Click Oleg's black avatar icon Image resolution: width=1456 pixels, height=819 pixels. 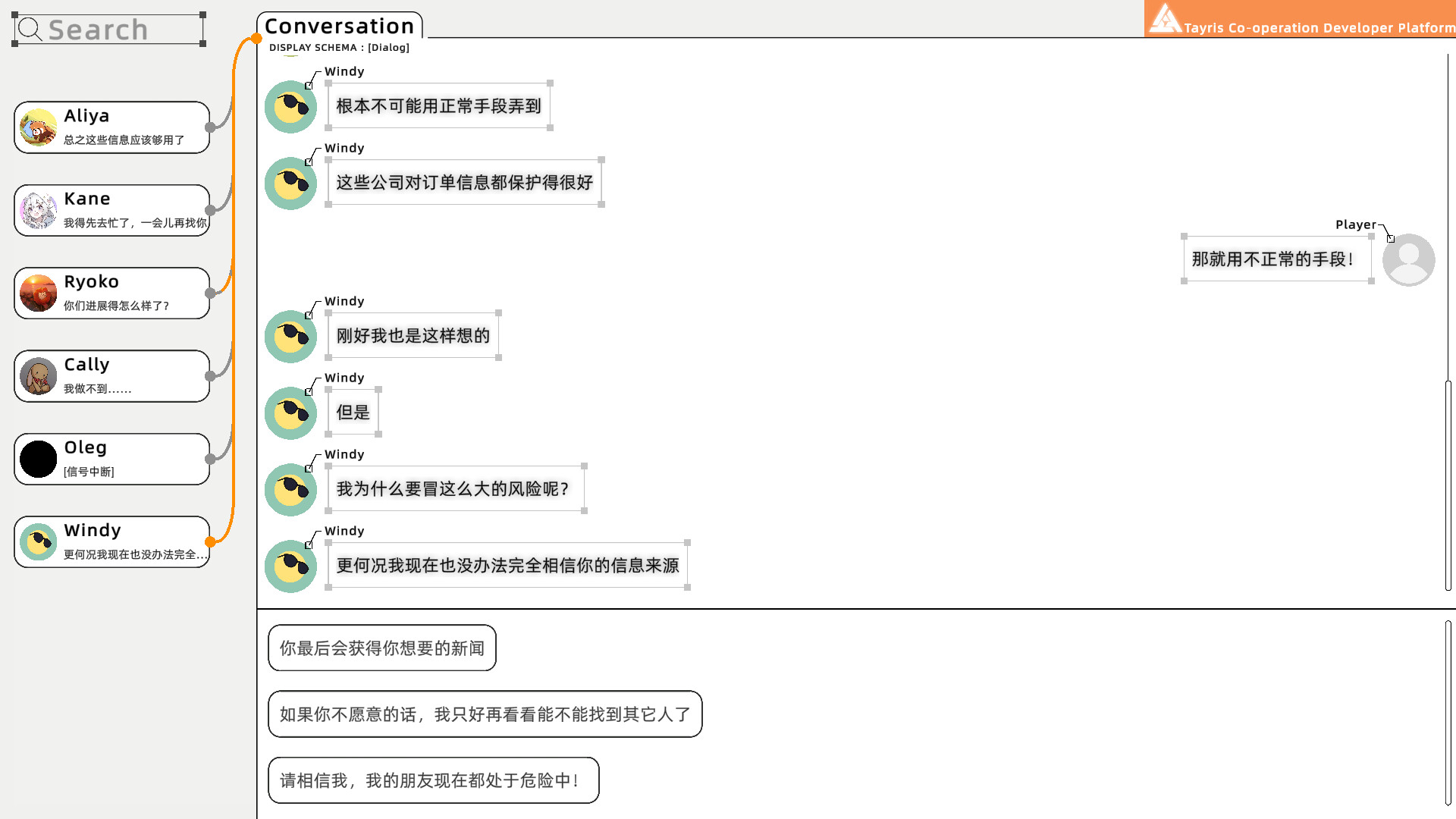[x=36, y=458]
